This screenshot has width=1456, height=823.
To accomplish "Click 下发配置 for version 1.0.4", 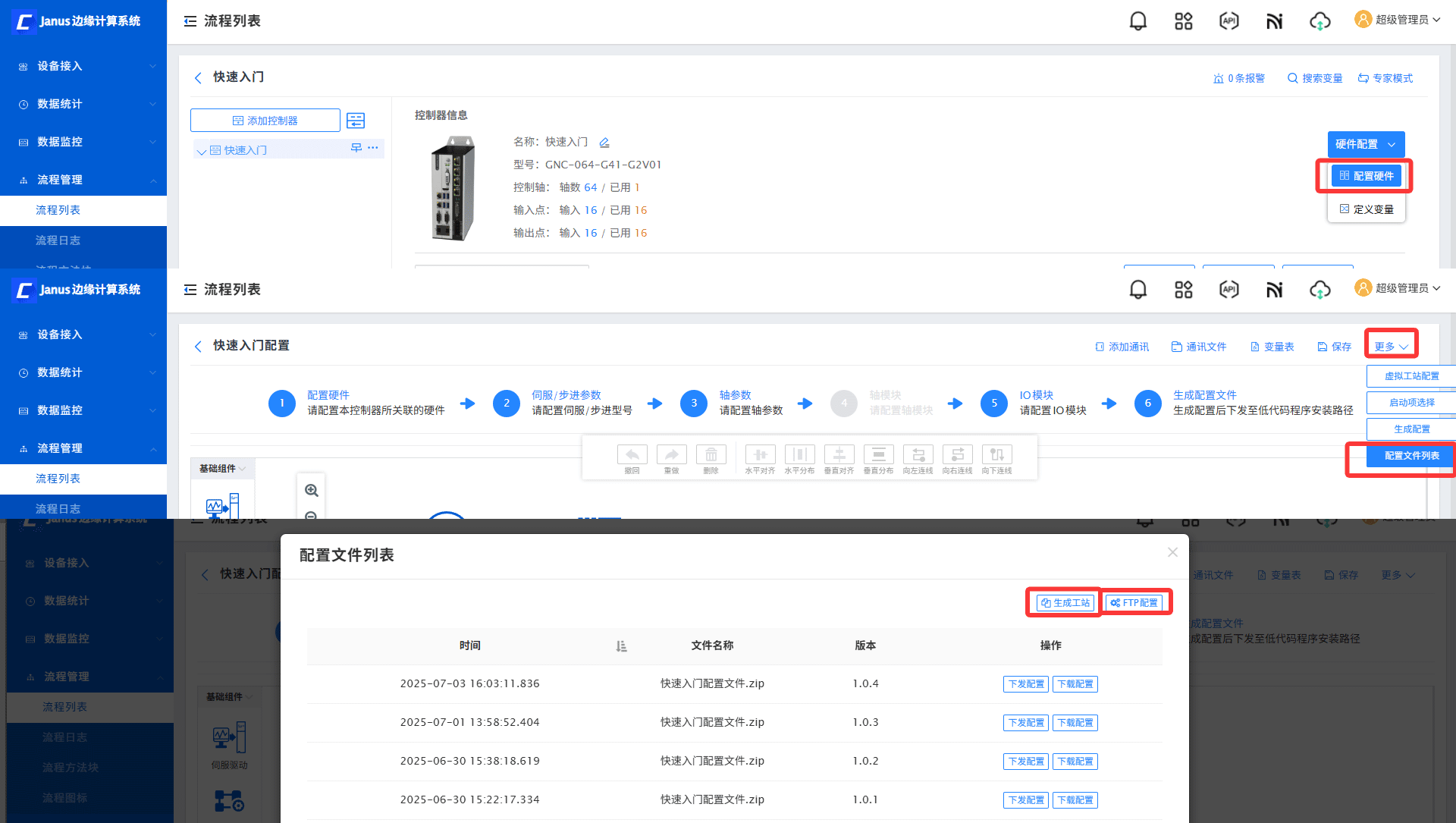I will pos(1025,684).
